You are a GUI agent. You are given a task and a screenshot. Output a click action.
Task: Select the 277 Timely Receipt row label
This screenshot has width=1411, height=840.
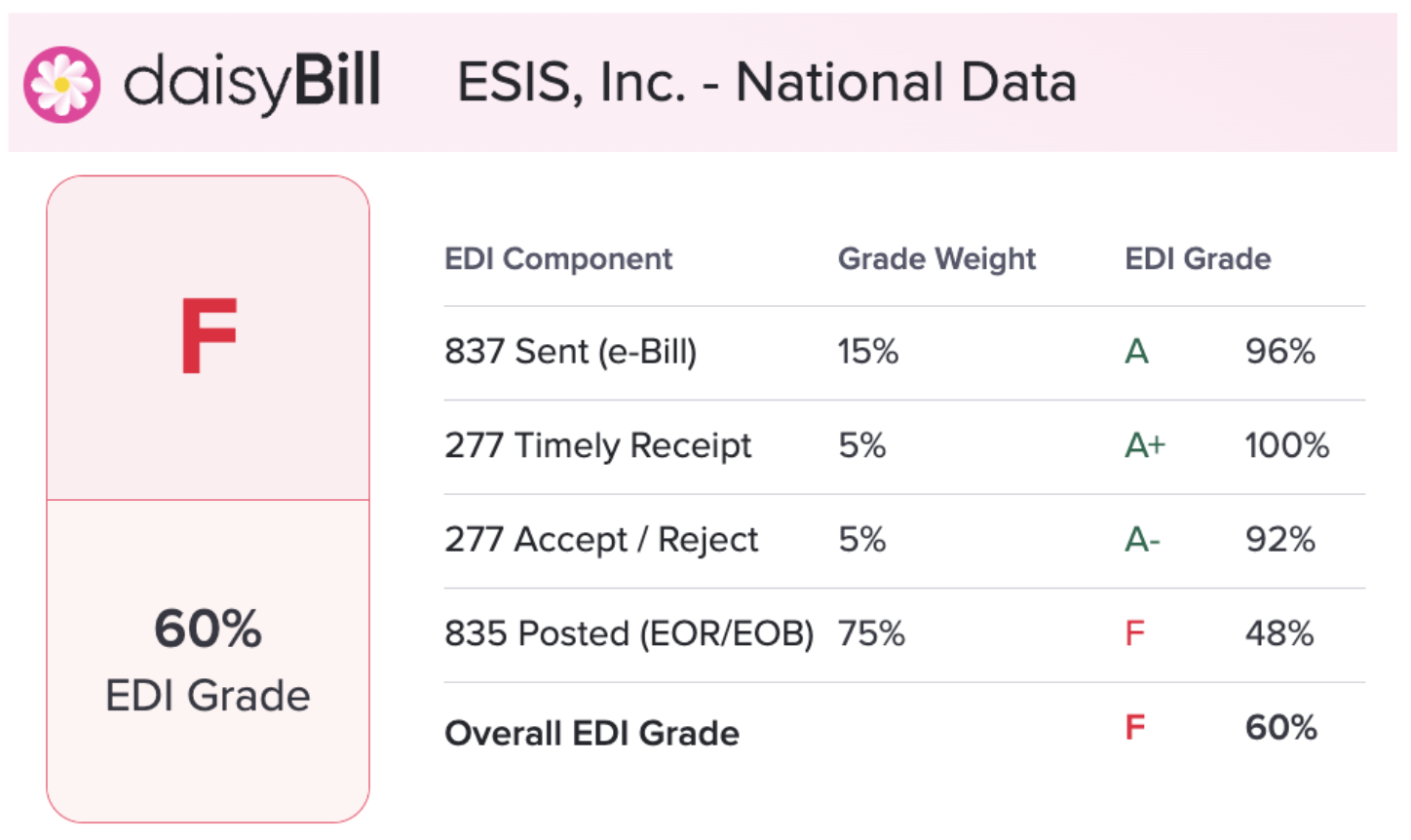click(x=598, y=446)
